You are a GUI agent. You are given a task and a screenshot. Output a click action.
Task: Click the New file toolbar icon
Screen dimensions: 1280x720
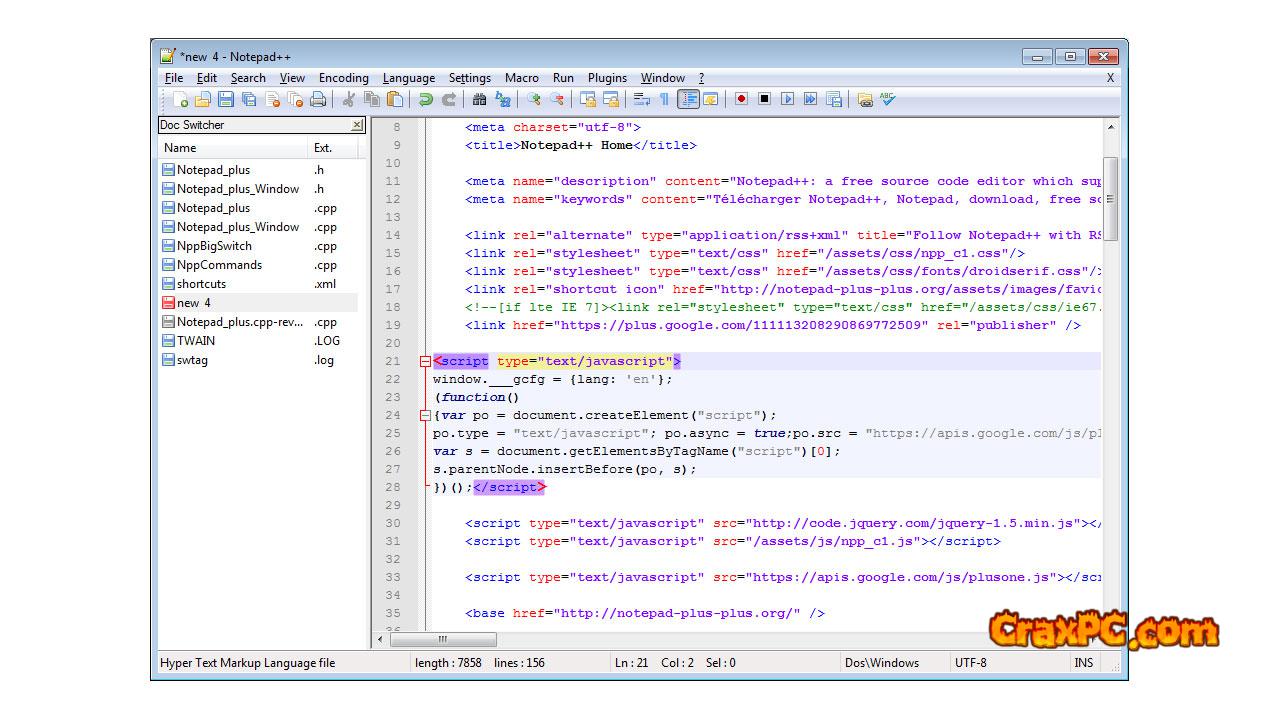pos(180,99)
